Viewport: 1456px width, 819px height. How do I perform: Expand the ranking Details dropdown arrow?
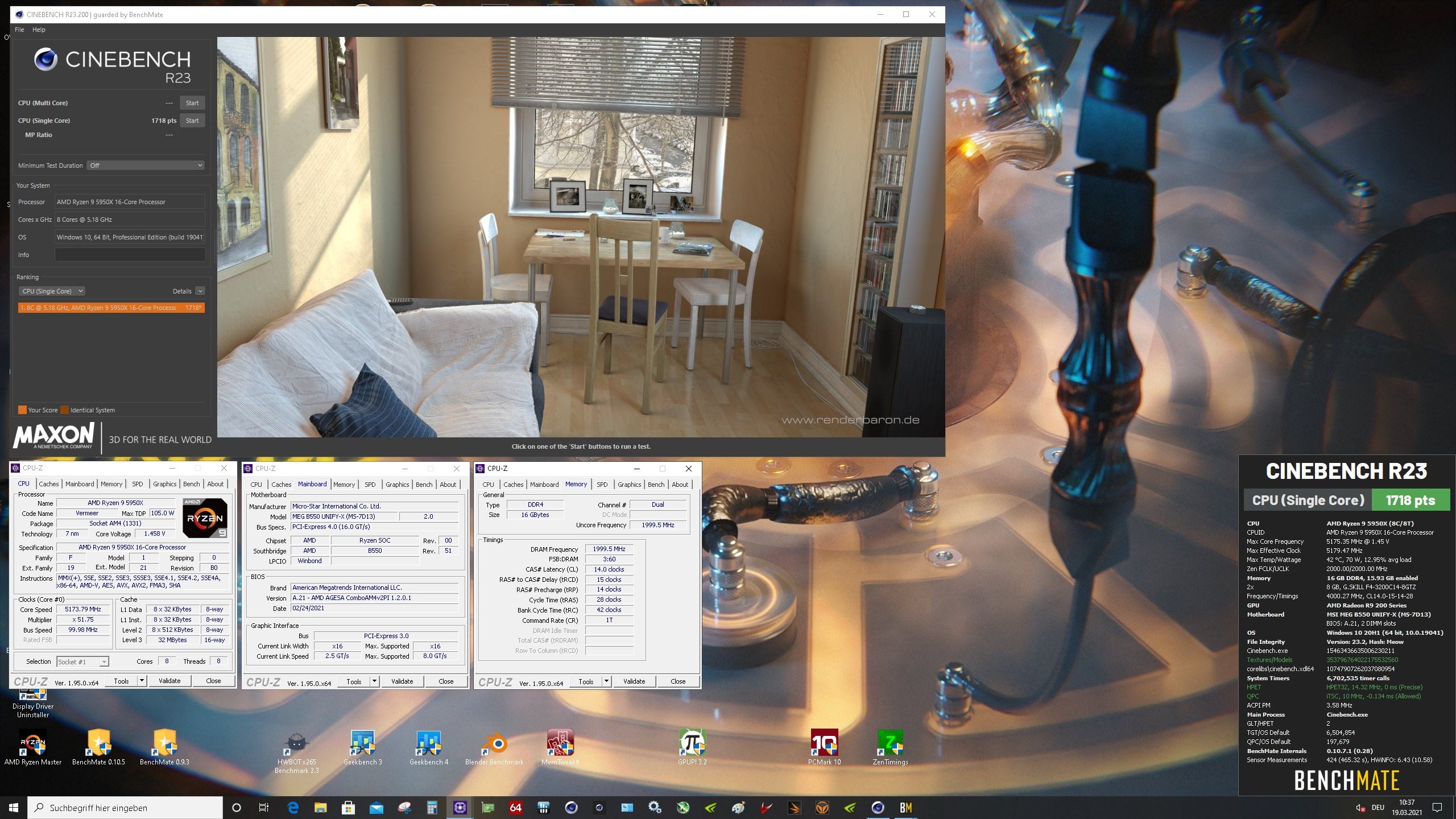pos(200,291)
